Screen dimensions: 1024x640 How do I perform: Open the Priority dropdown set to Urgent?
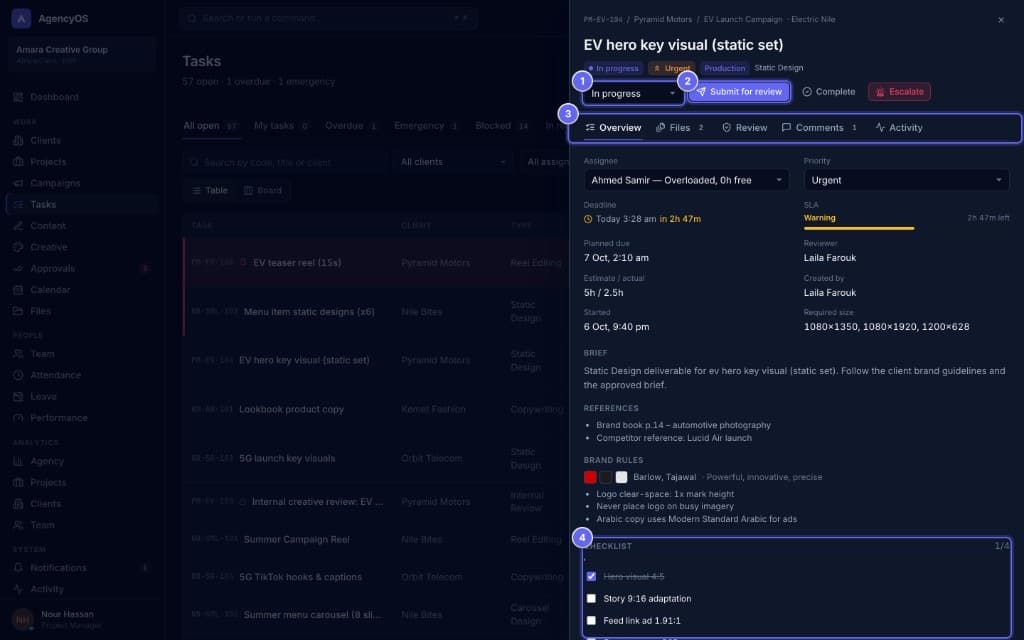click(906, 180)
